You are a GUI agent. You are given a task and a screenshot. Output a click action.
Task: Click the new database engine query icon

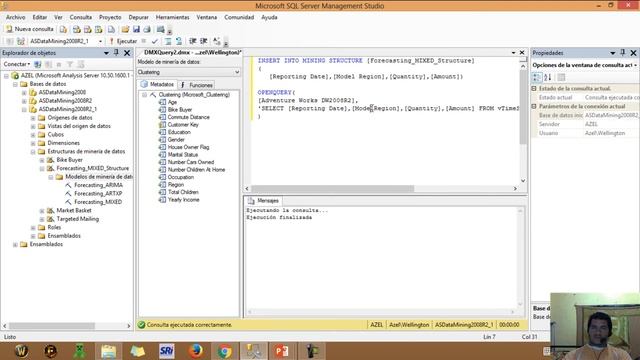(x=63, y=29)
